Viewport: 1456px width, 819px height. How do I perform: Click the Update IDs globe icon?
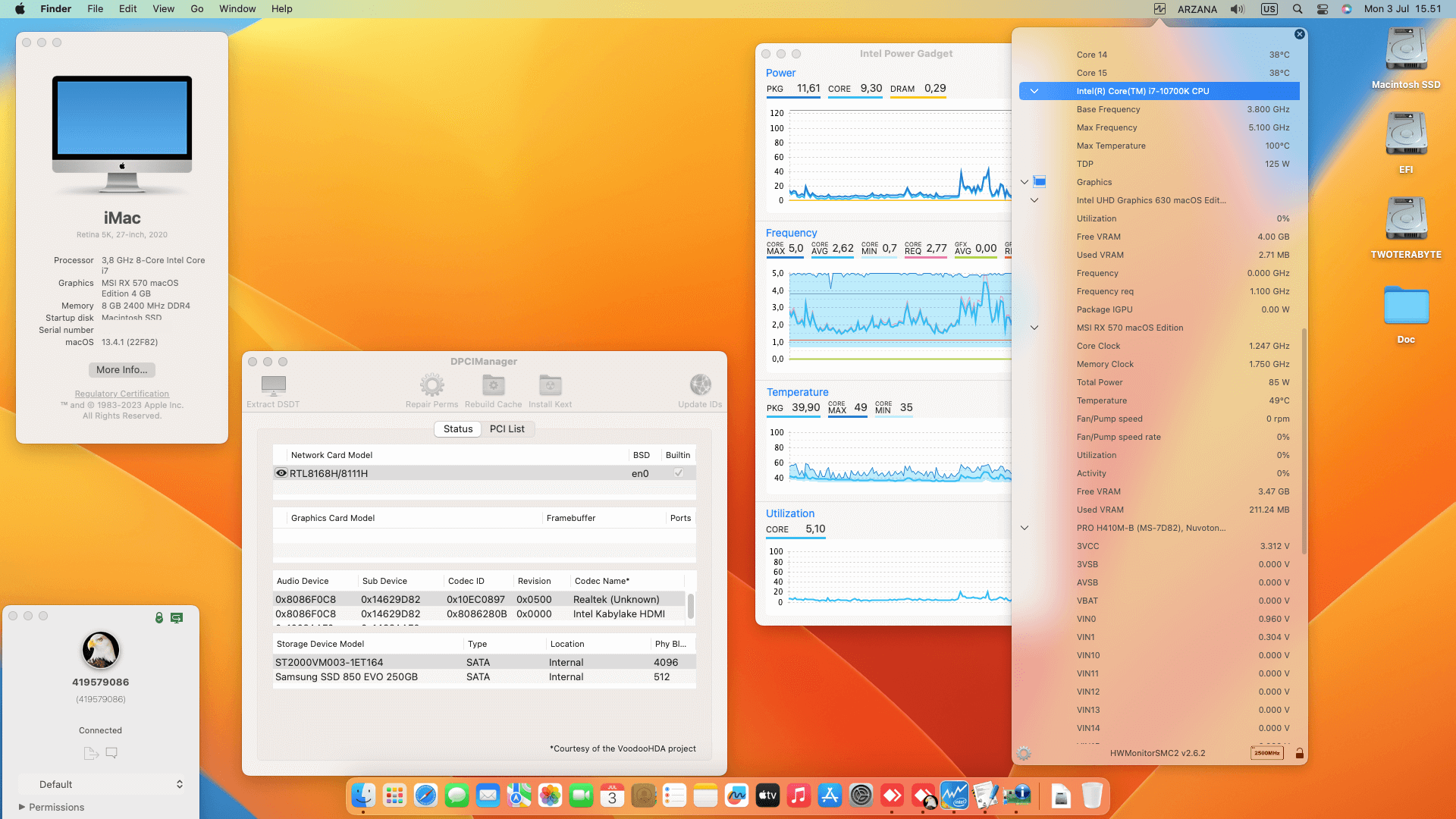(x=700, y=385)
